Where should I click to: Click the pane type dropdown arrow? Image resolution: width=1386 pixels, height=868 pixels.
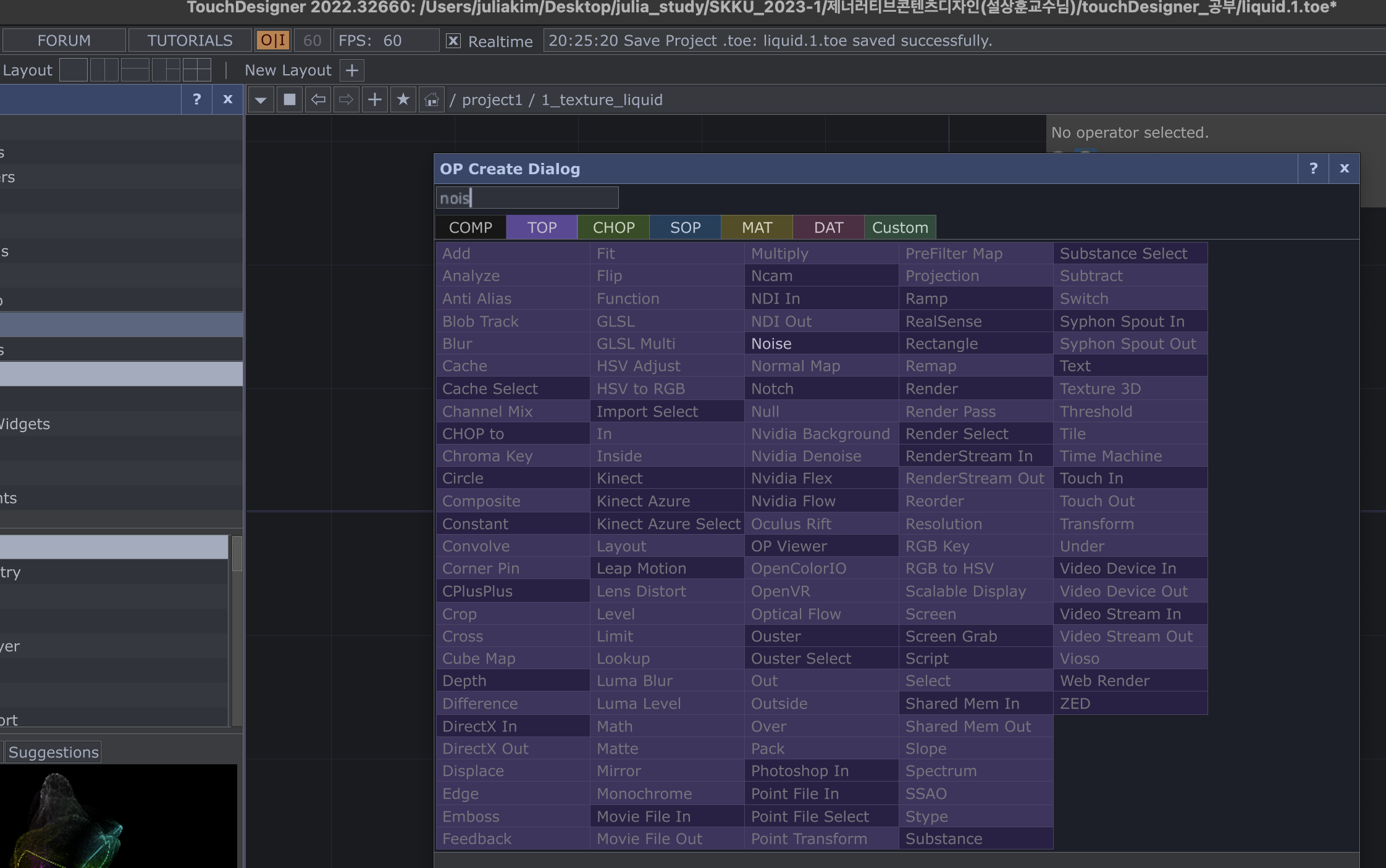[x=261, y=100]
